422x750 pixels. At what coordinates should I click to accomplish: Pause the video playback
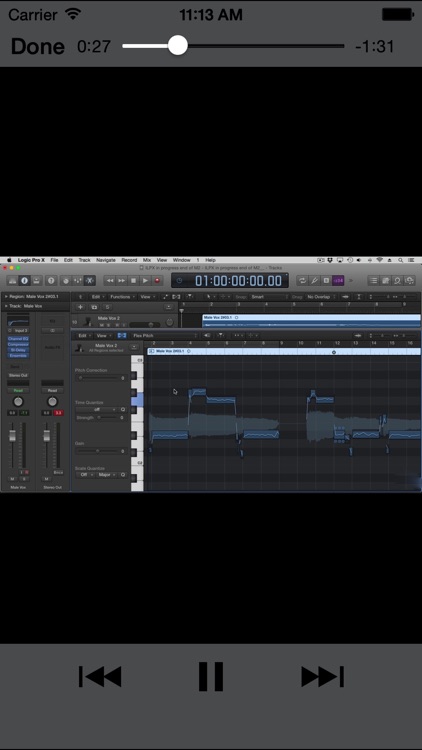coord(211,676)
